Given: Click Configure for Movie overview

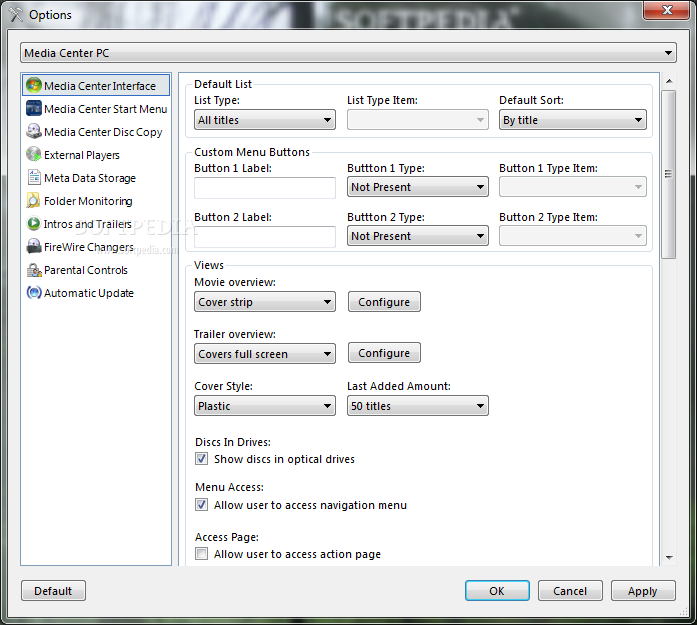Looking at the screenshot, I should tap(384, 302).
